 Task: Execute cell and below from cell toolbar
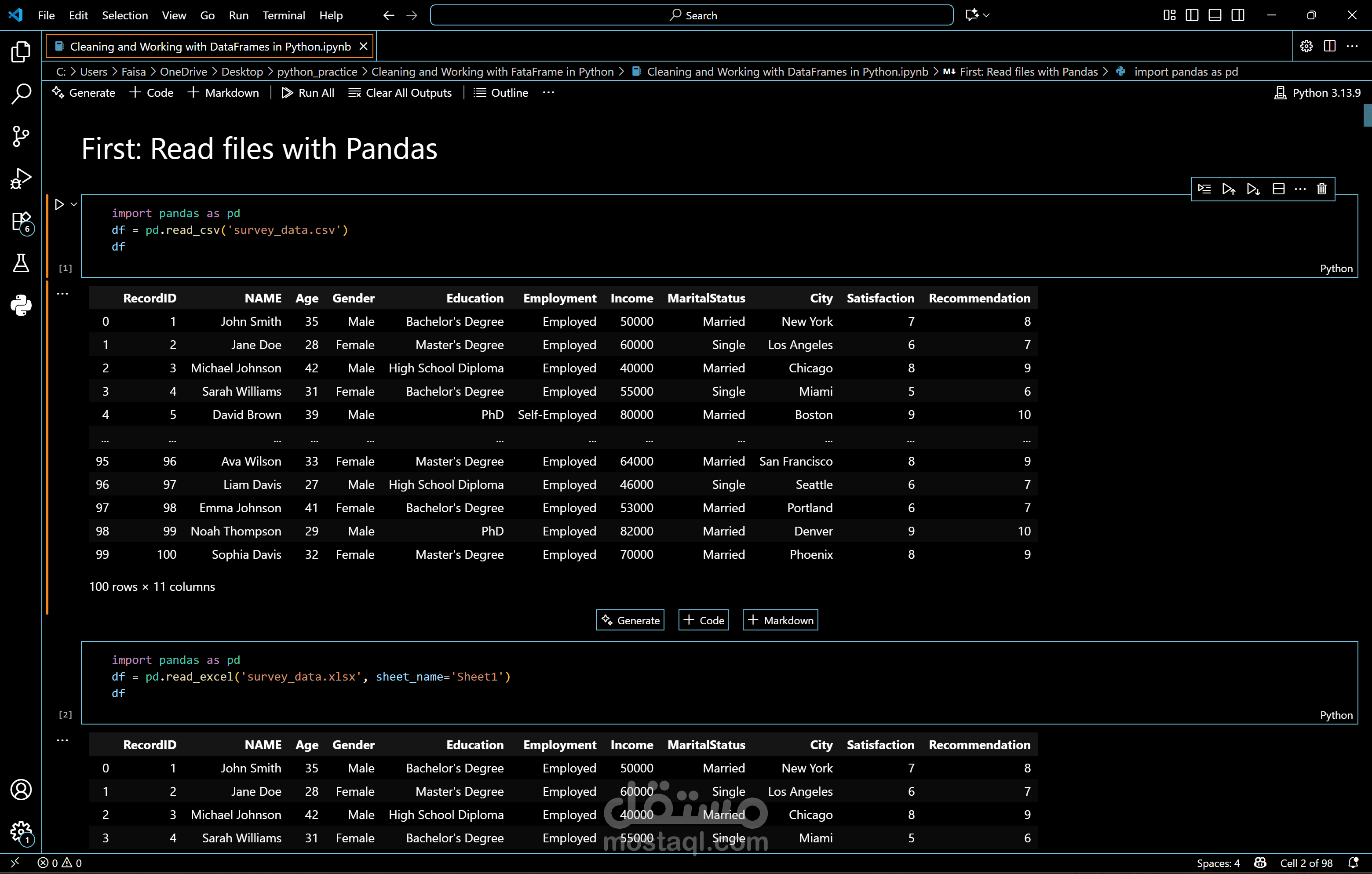pyautogui.click(x=1253, y=189)
